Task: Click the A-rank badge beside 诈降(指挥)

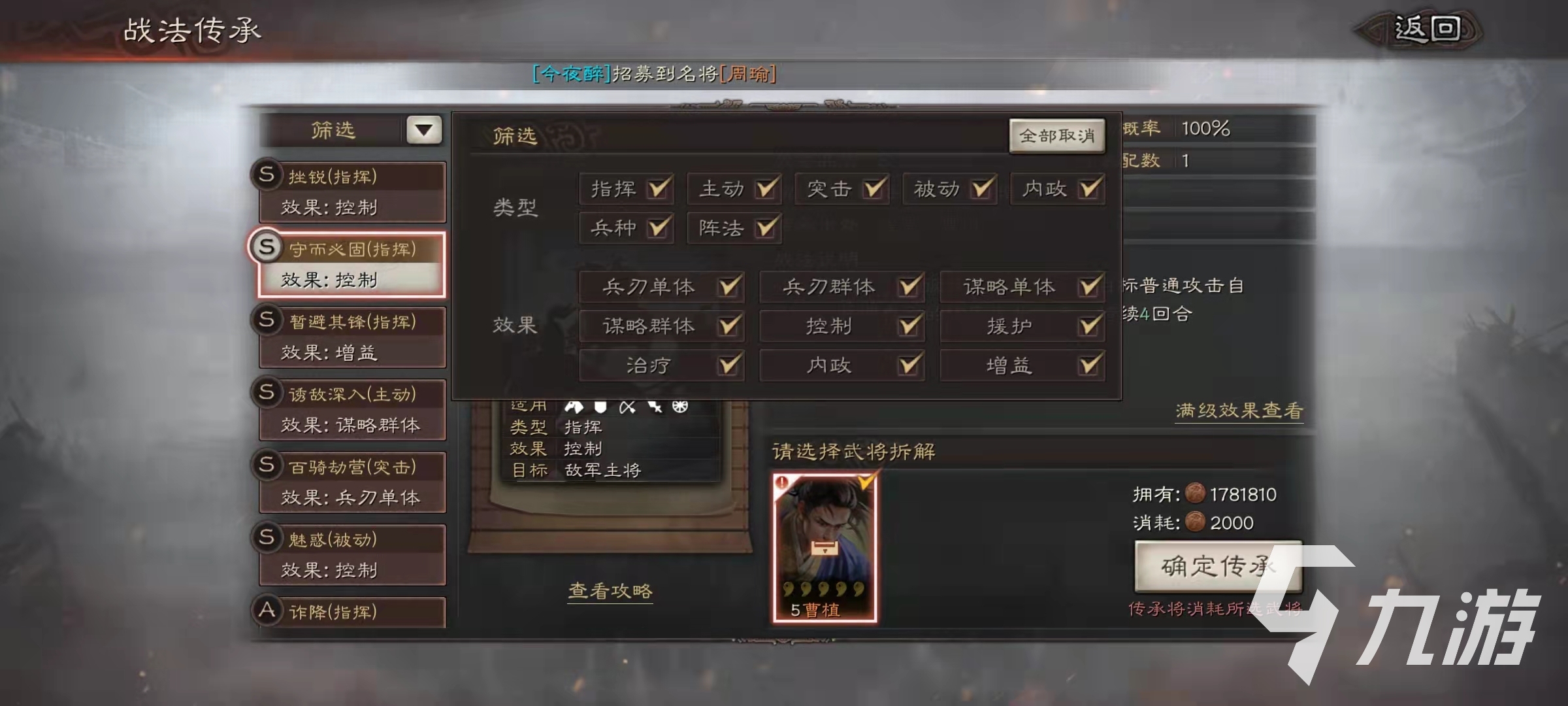Action: pos(267,609)
